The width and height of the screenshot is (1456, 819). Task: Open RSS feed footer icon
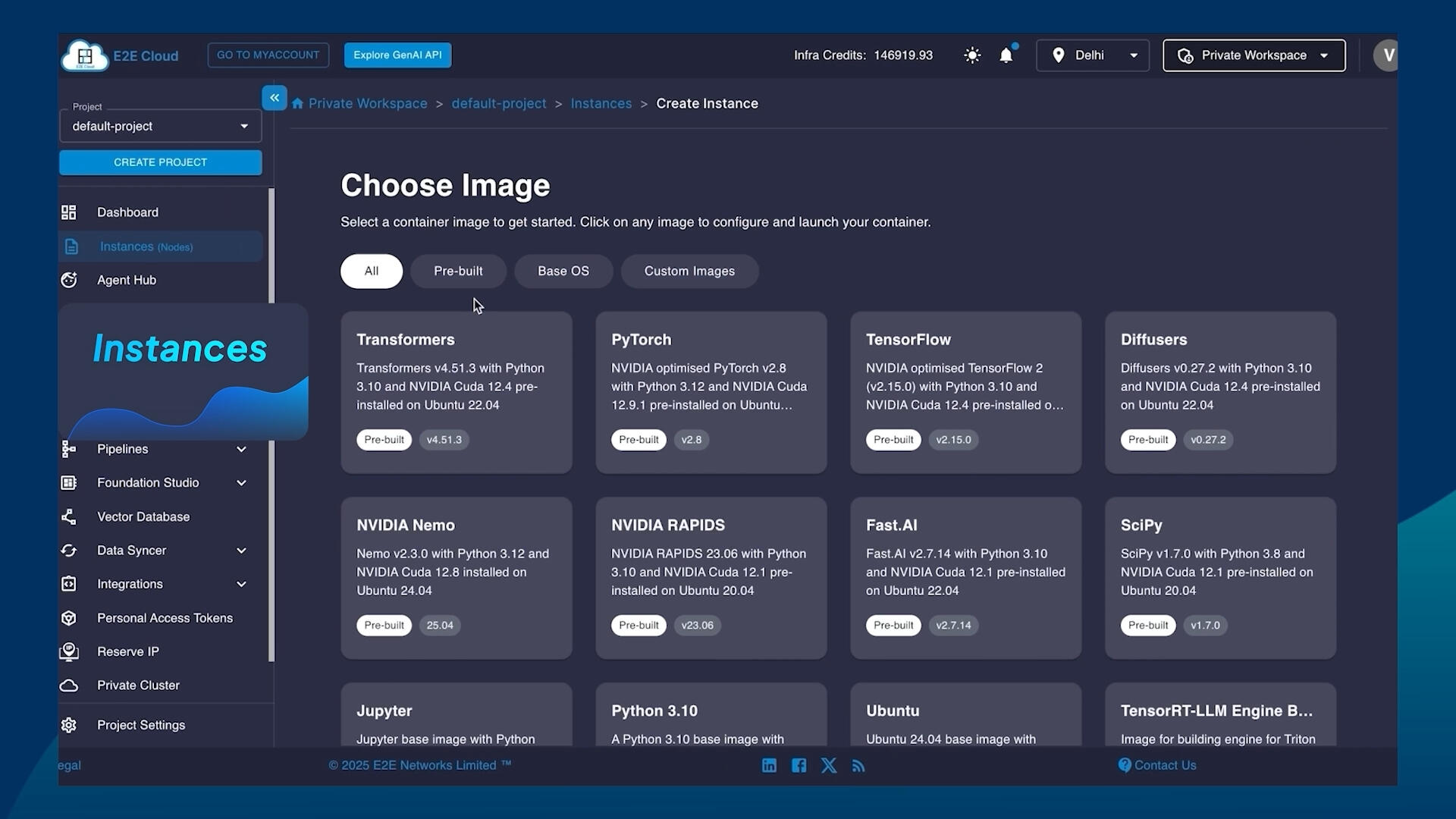click(858, 766)
